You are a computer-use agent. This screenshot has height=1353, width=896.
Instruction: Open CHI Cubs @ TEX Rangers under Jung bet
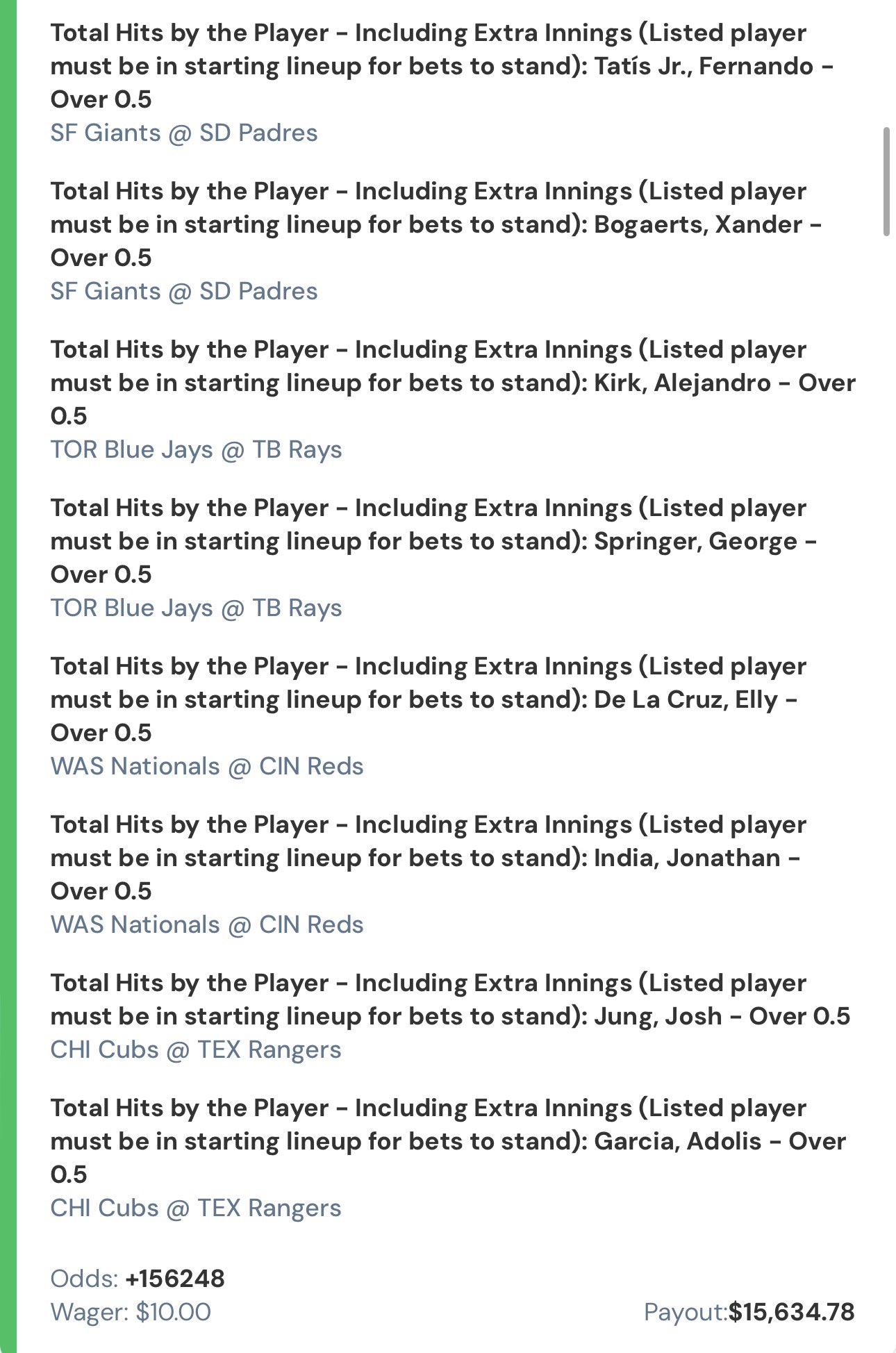pyautogui.click(x=196, y=1049)
